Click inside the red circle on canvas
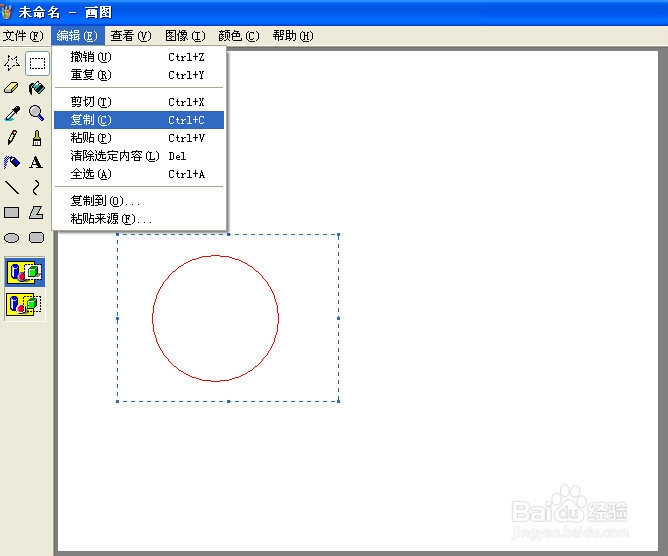This screenshot has height=556, width=668. click(x=216, y=318)
